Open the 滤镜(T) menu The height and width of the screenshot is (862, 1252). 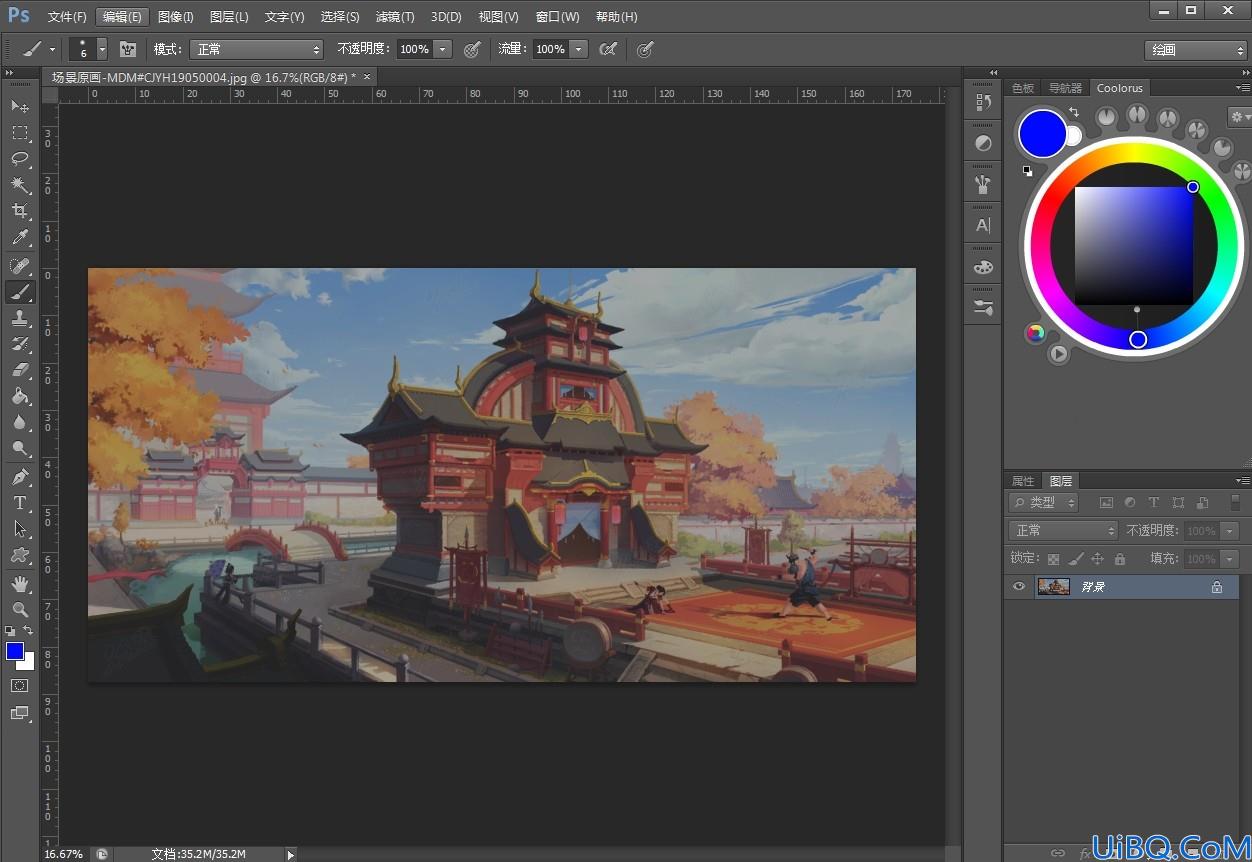(x=395, y=17)
